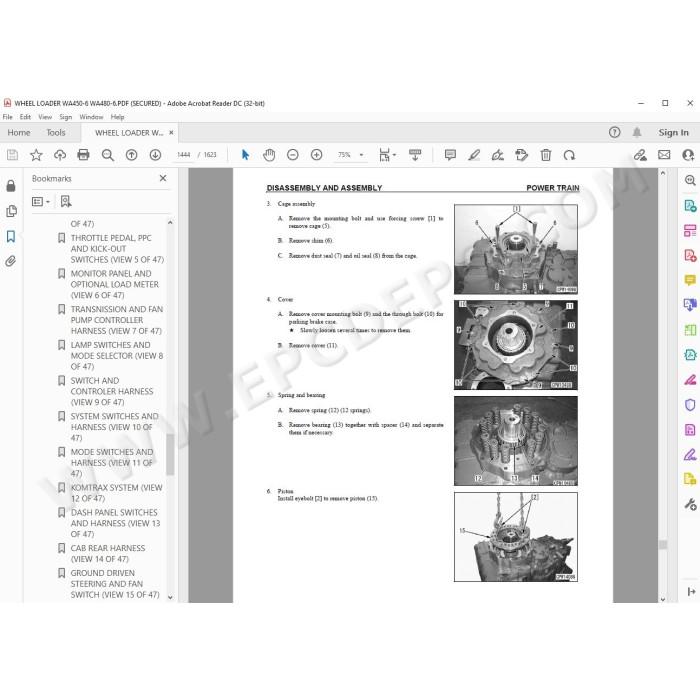The width and height of the screenshot is (700, 700).
Task: Toggle the Attachments paperclip panel
Action: coord(11,261)
